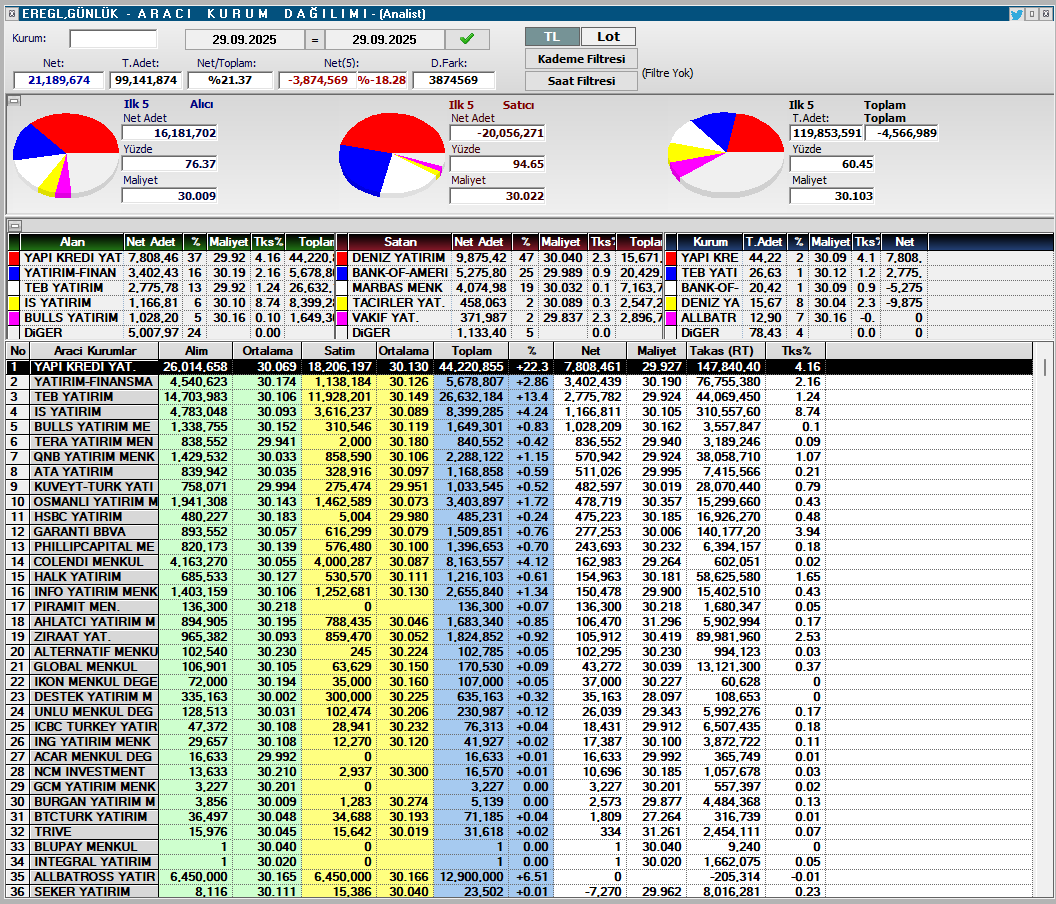Screen dimensions: 1056x904
Task: Click the end date field right of equals button
Action: pos(385,40)
